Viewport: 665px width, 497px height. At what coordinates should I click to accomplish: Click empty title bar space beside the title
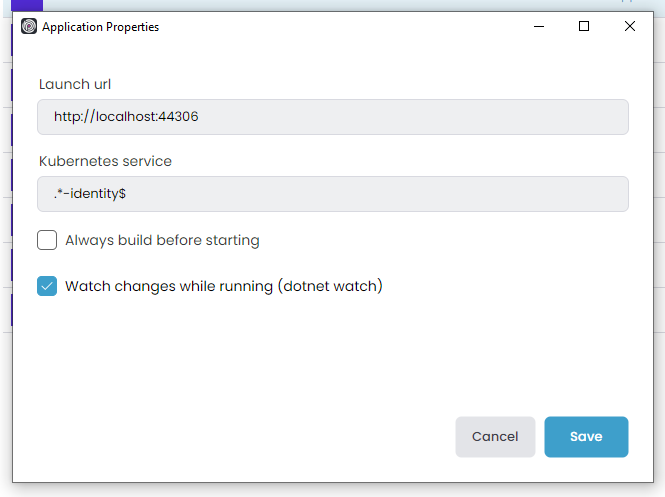click(x=340, y=27)
